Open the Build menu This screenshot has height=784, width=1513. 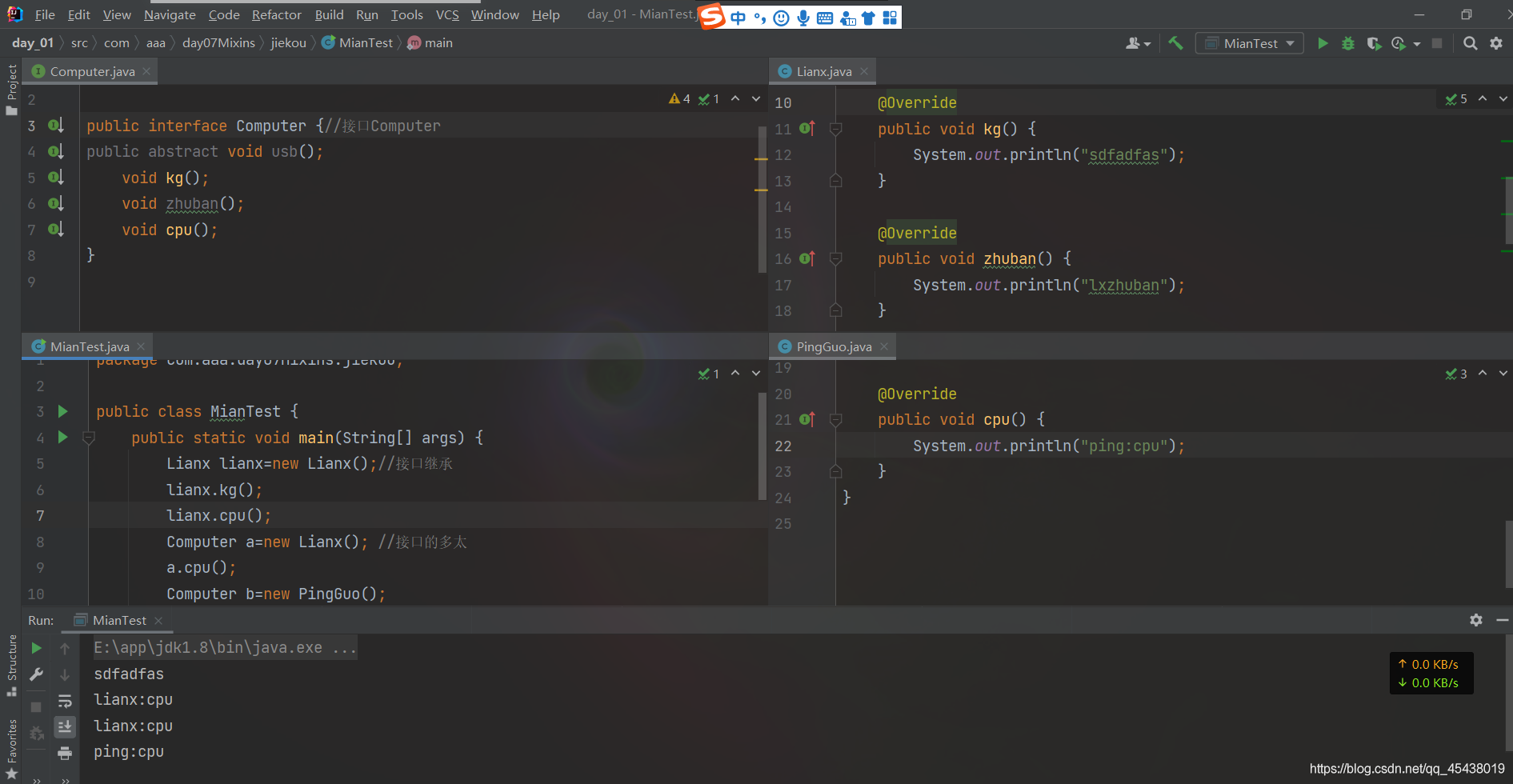click(x=329, y=14)
